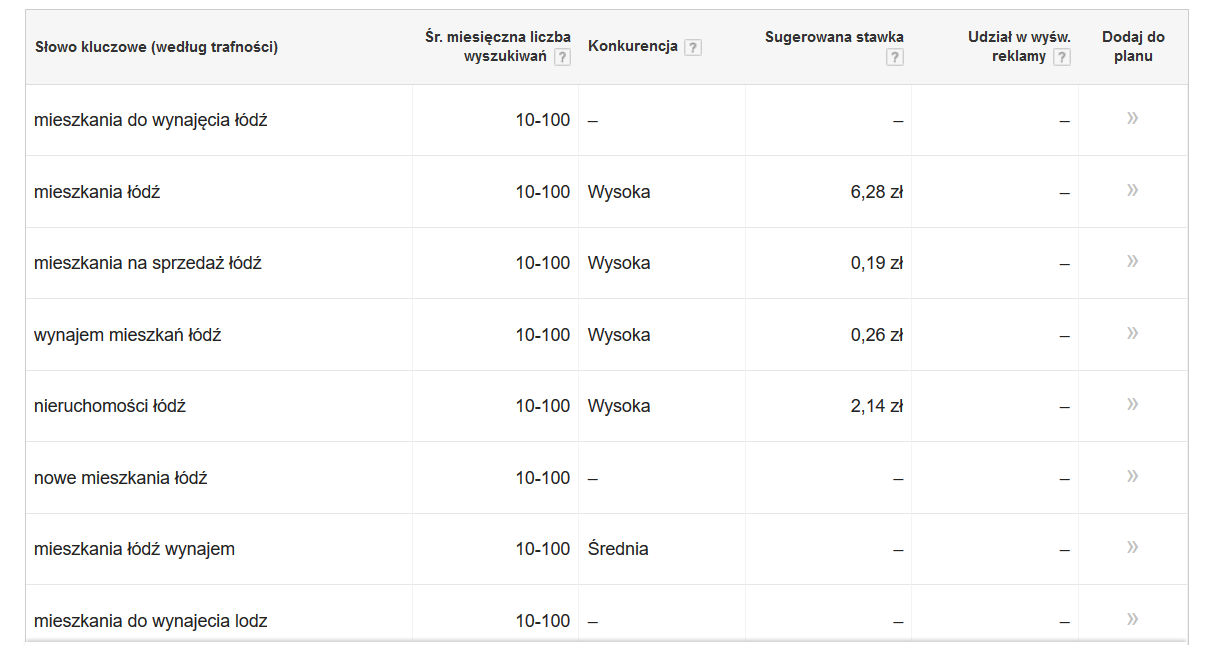Add 'mieszkania do wynajęcia łódź' to plan
Image resolution: width=1213 pixels, height=645 pixels.
click(1132, 119)
